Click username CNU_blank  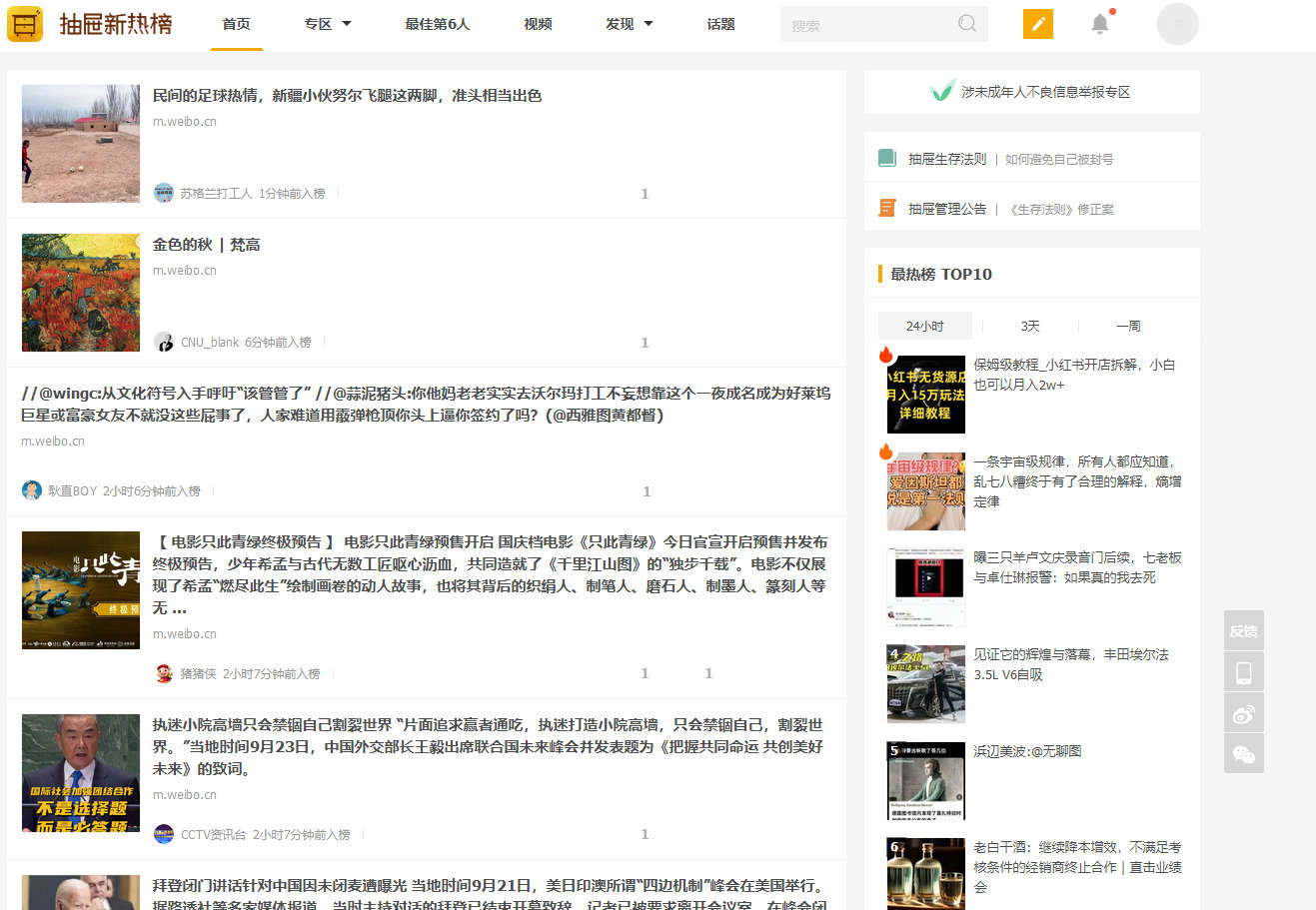coord(210,343)
